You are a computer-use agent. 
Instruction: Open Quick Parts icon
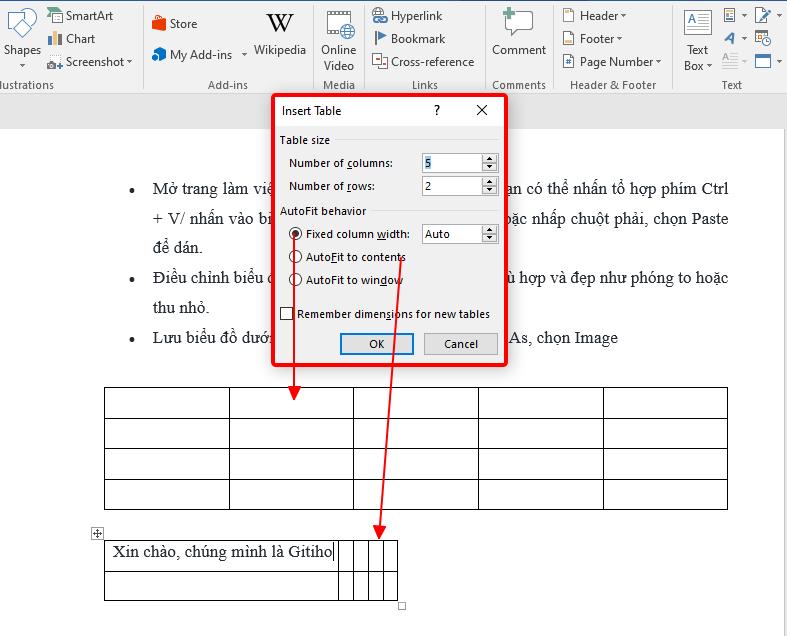pos(730,16)
